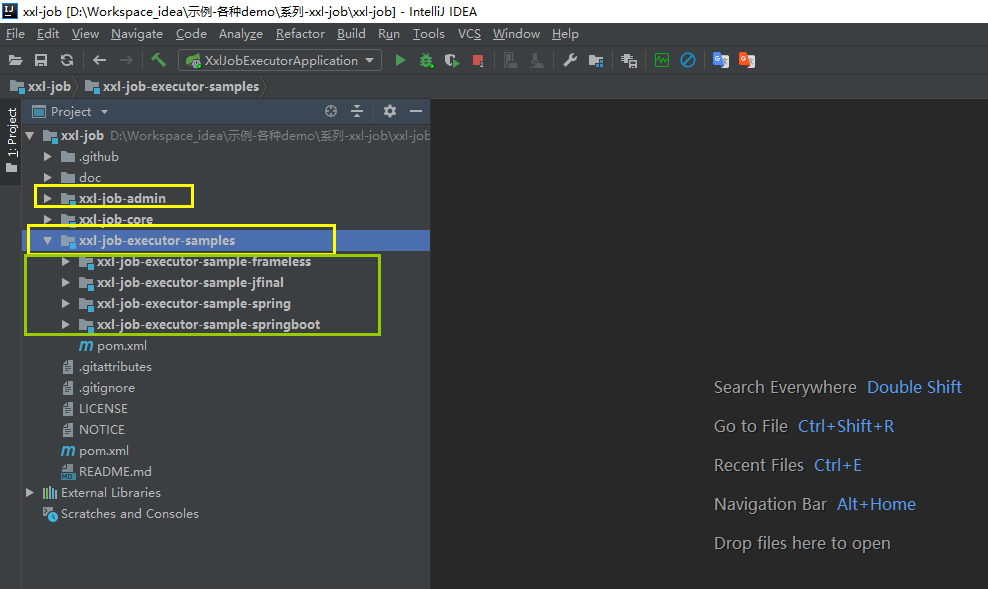Open the Edit menu

pyautogui.click(x=48, y=34)
